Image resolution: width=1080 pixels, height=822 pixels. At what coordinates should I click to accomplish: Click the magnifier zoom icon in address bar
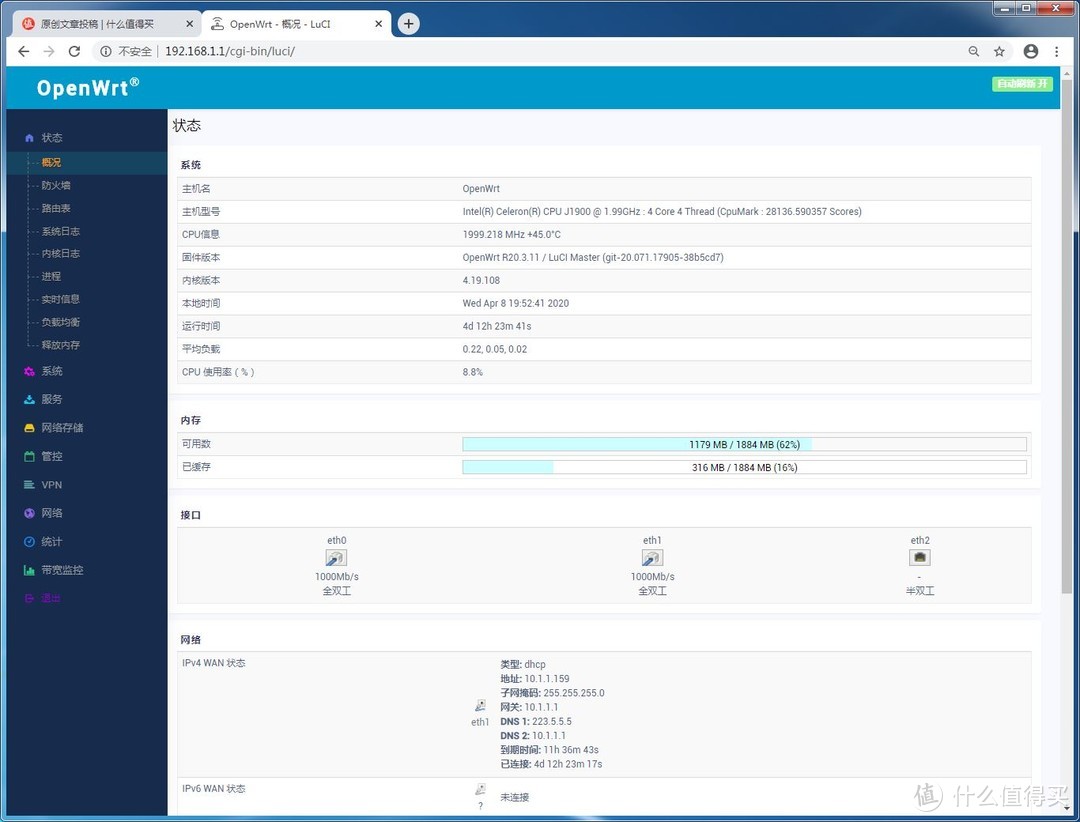(x=974, y=51)
